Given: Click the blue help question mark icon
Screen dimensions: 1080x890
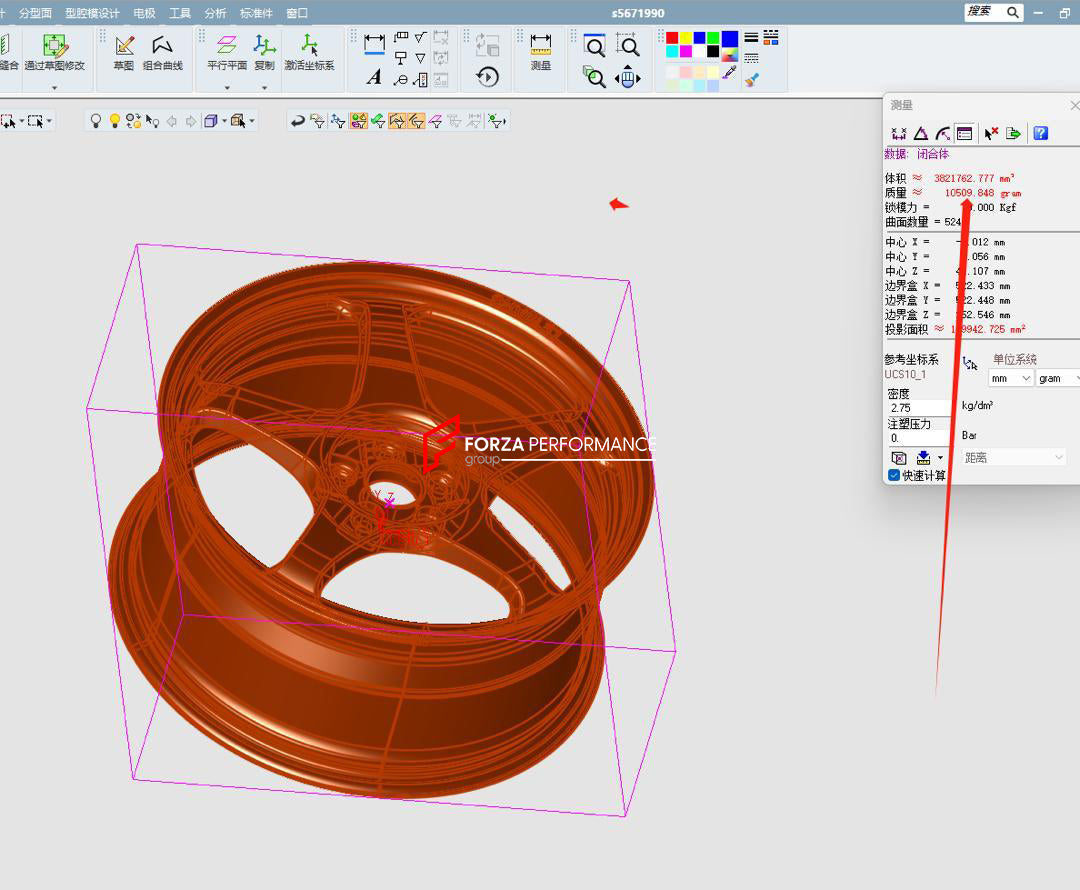Looking at the screenshot, I should 1040,133.
